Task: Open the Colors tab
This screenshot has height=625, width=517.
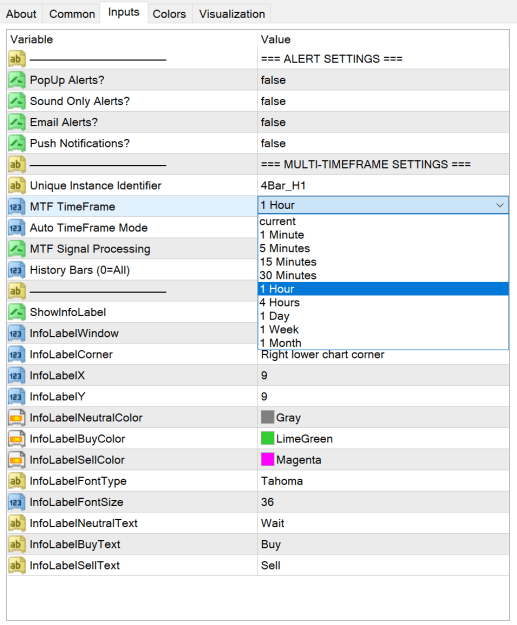Action: 169,14
